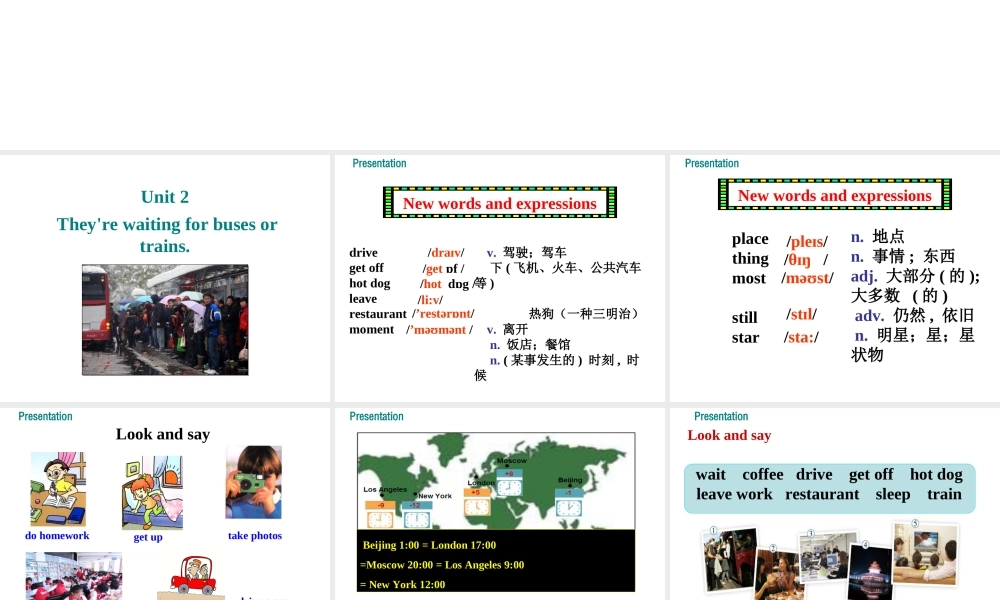
Task: Click 'Presentation' label on the 'drive' slide
Action: point(379,163)
